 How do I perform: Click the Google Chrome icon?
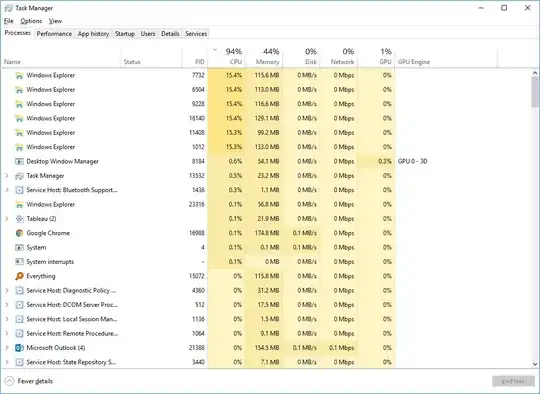pyautogui.click(x=19, y=233)
